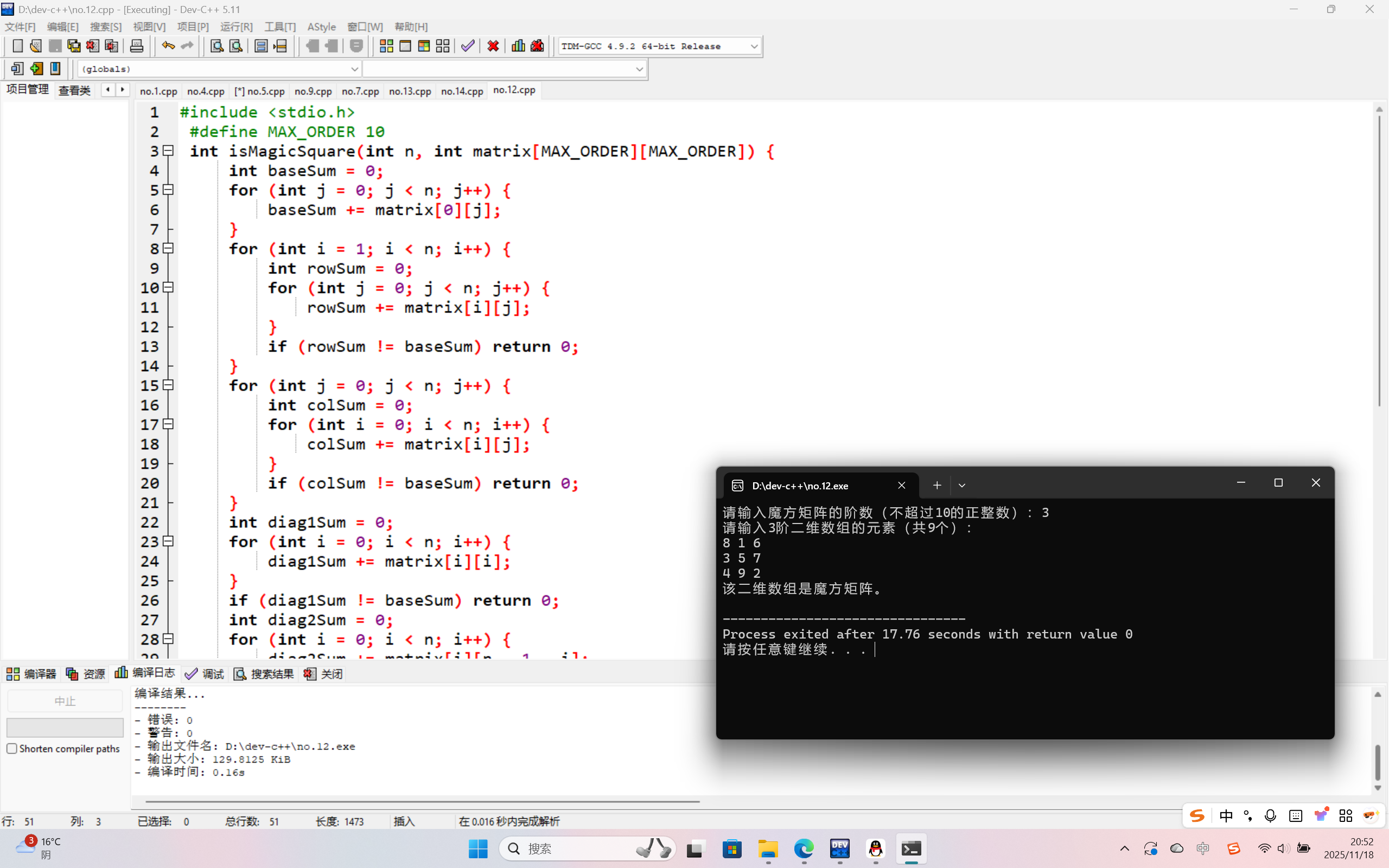Click the Save All toolbar icon

[x=74, y=46]
